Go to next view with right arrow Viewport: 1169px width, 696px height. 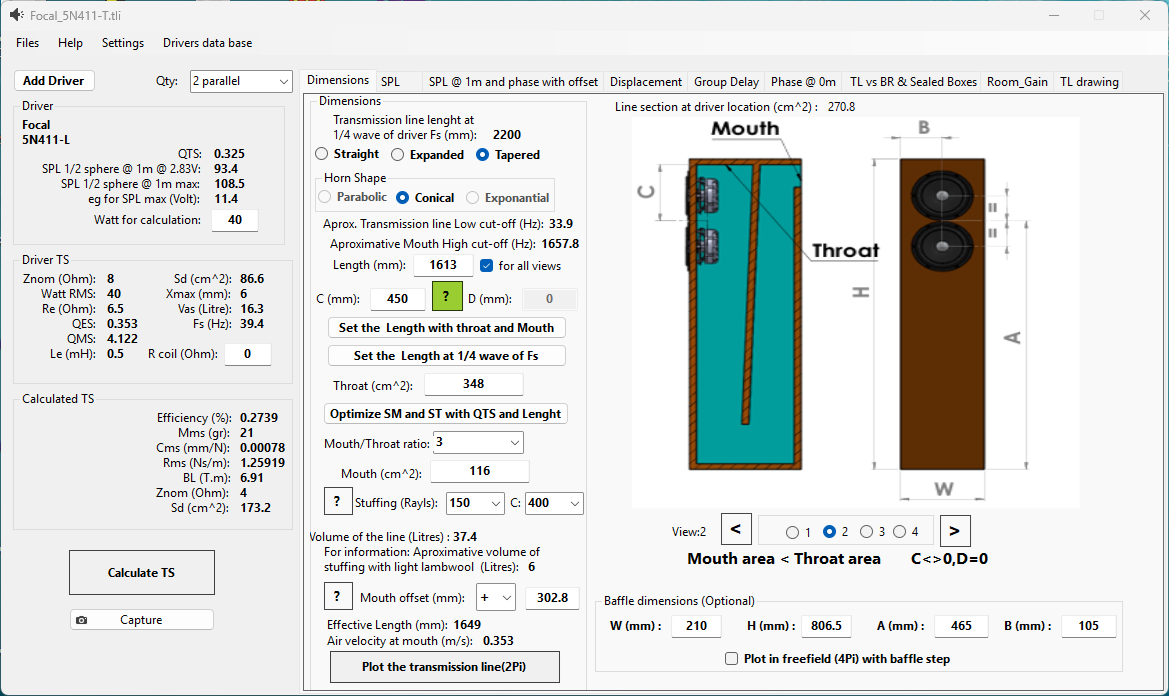click(x=954, y=530)
